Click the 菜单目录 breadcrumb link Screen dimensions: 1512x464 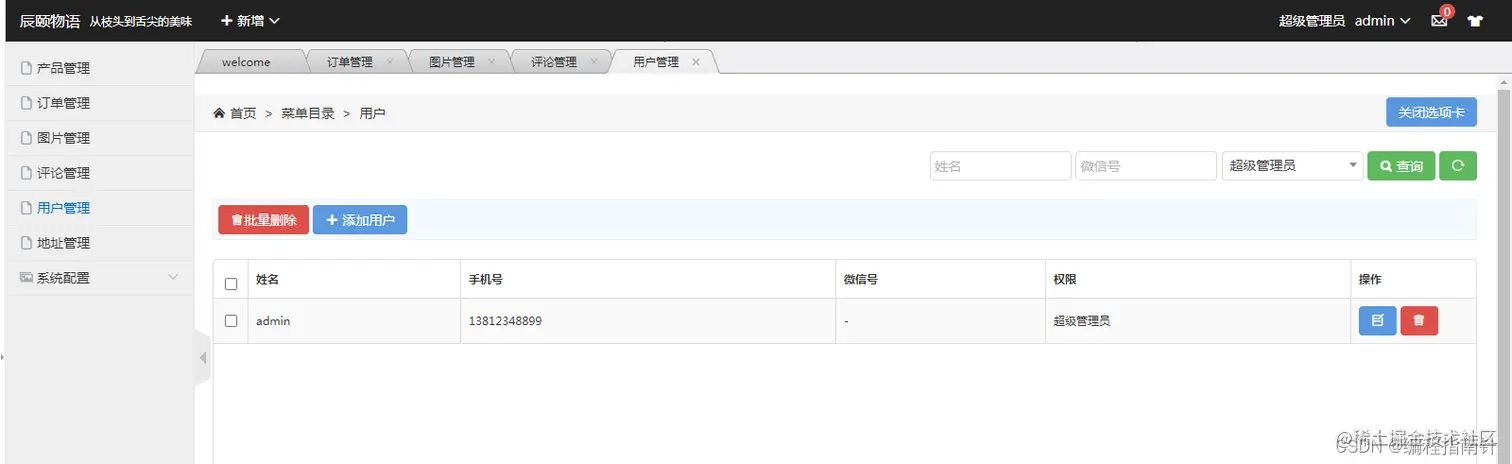[x=308, y=114]
